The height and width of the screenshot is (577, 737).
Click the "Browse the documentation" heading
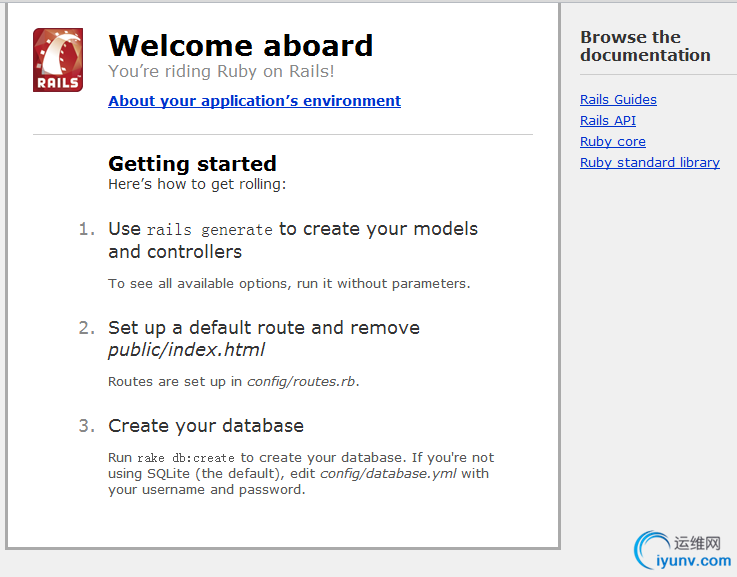[645, 46]
